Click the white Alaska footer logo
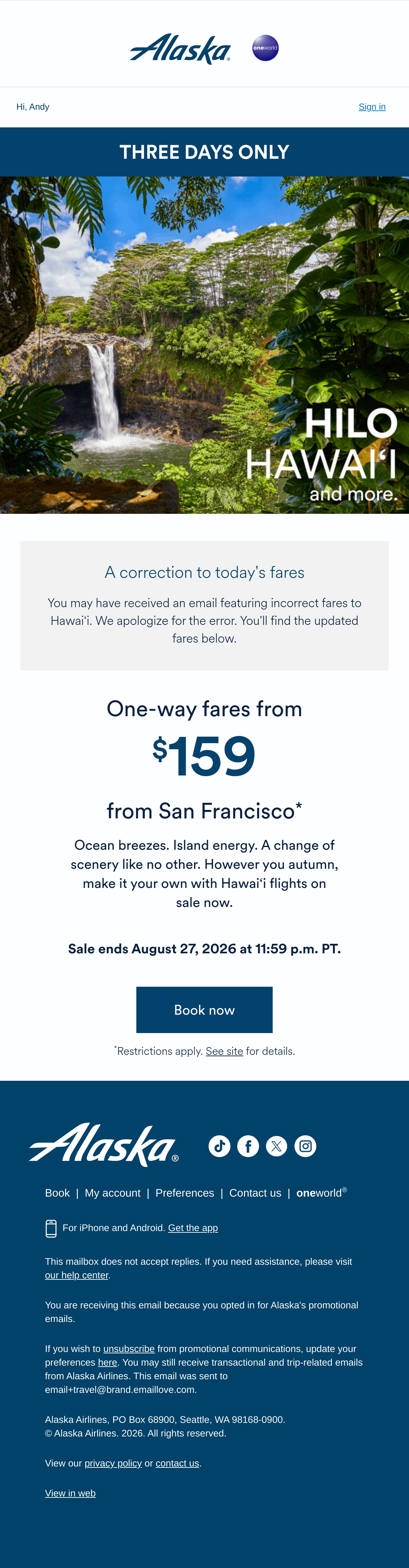Viewport: 409px width, 1568px height. pos(104,1145)
